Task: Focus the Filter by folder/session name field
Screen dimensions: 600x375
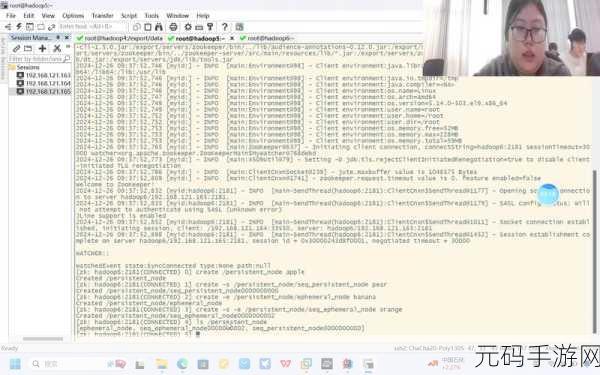Action: tap(40, 59)
